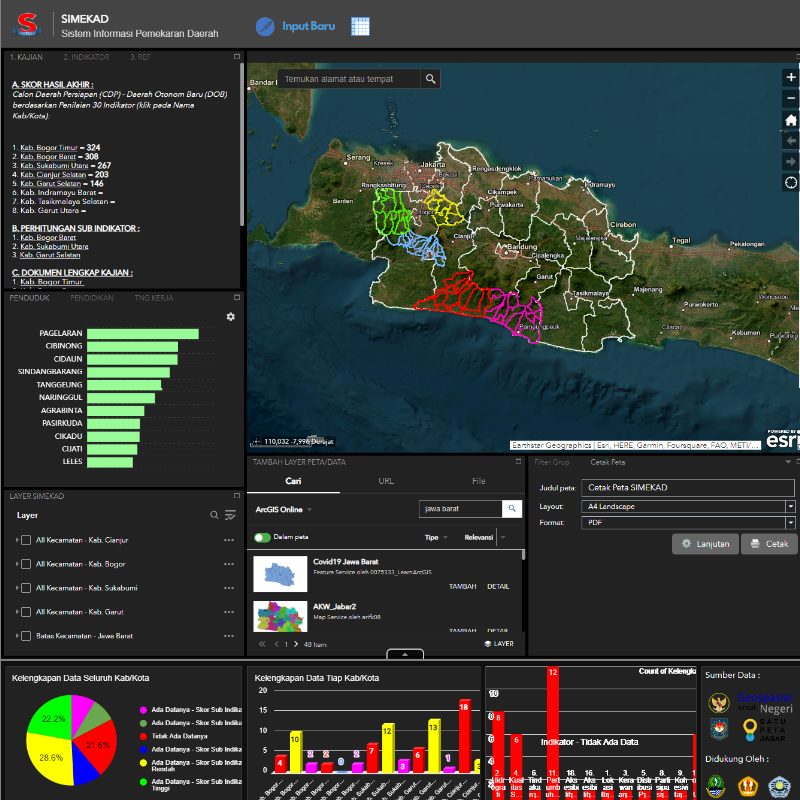The image size is (800, 800).
Task: Toggle the Dalam peta switch
Action: 263,537
